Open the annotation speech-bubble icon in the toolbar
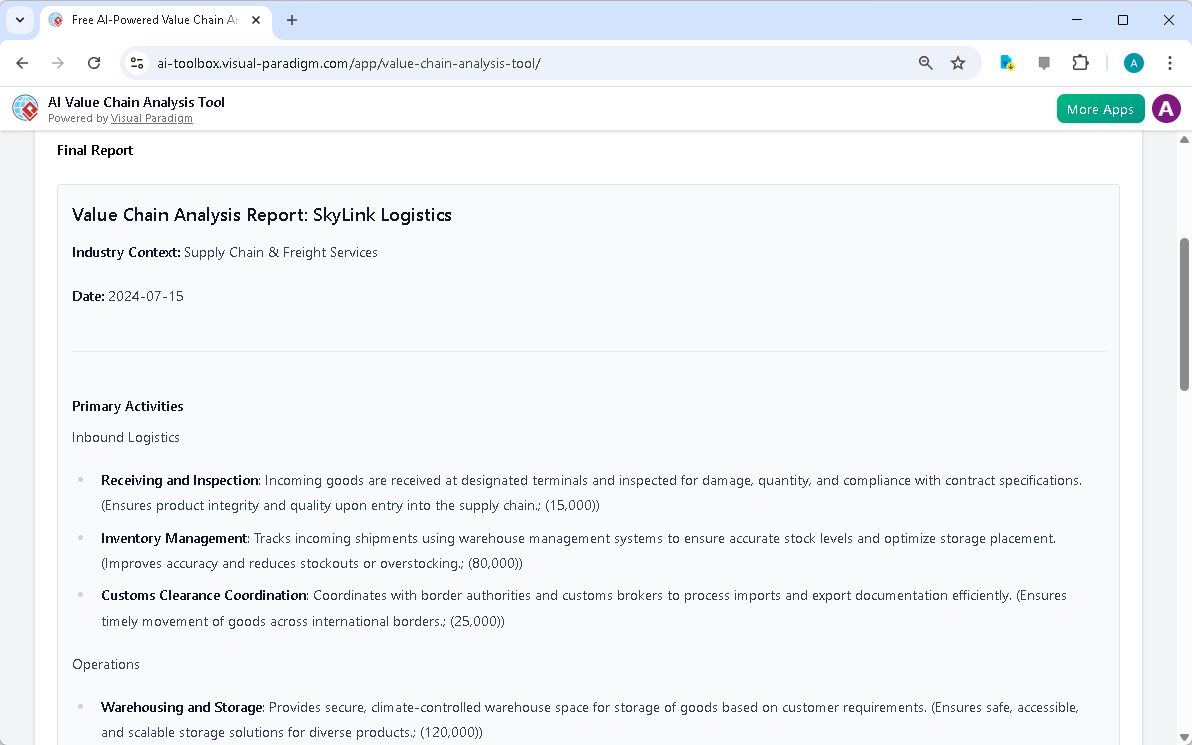Screen dimensions: 1192x745 pyautogui.click(x=1044, y=62)
